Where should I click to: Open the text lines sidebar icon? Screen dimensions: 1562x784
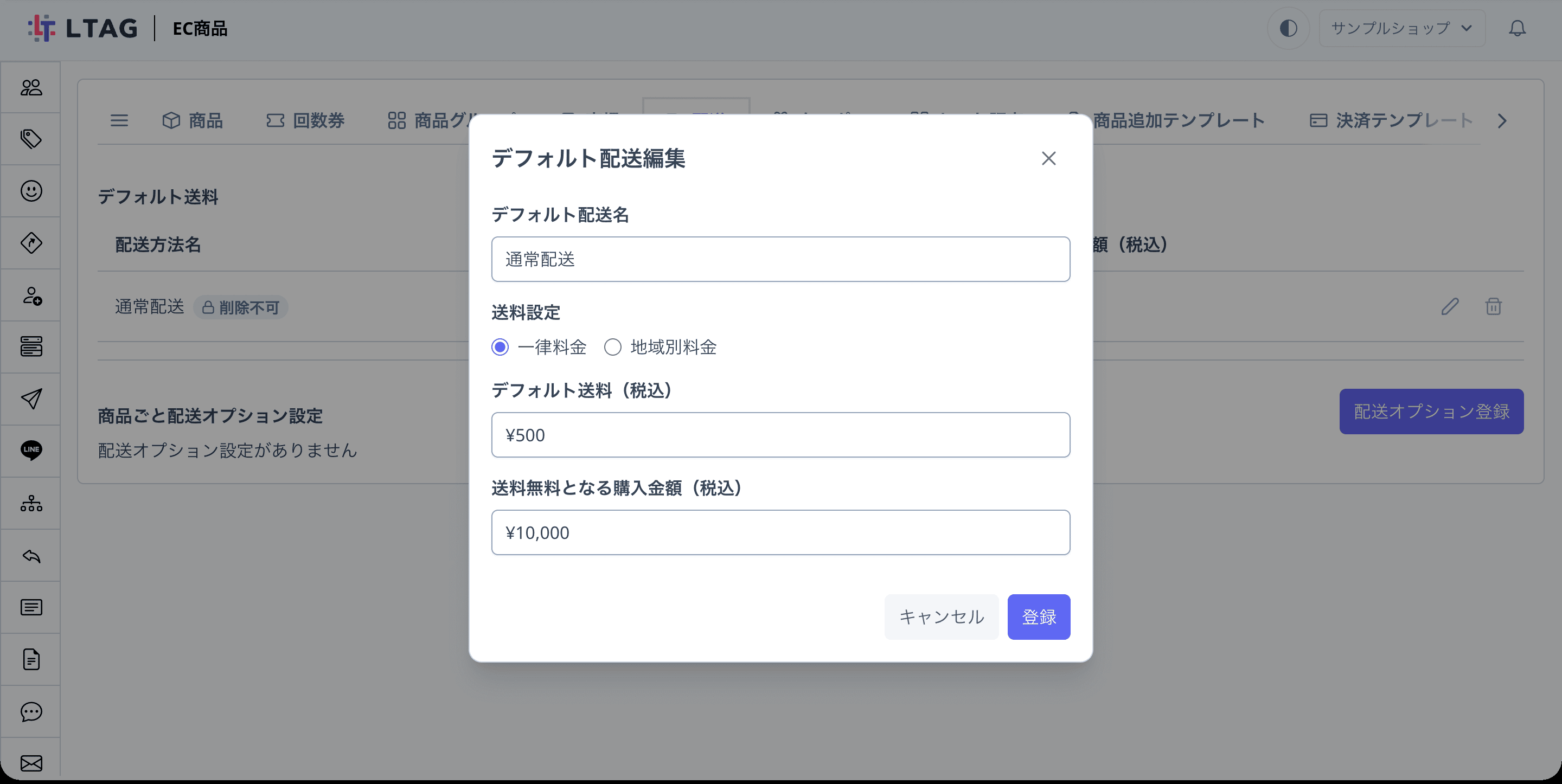pos(31,607)
